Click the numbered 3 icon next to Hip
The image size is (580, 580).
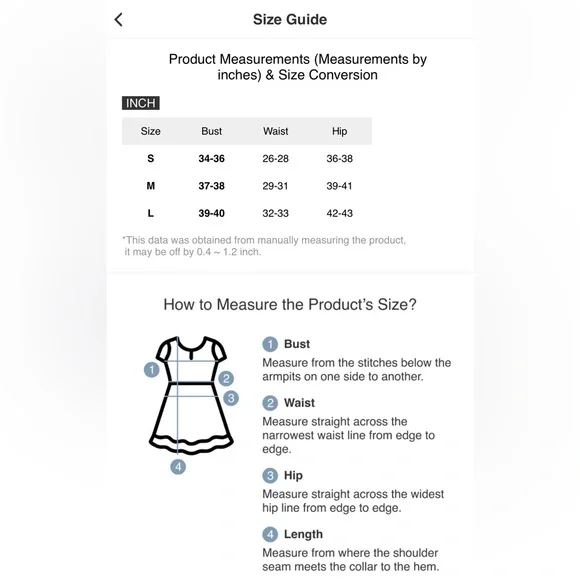270,475
